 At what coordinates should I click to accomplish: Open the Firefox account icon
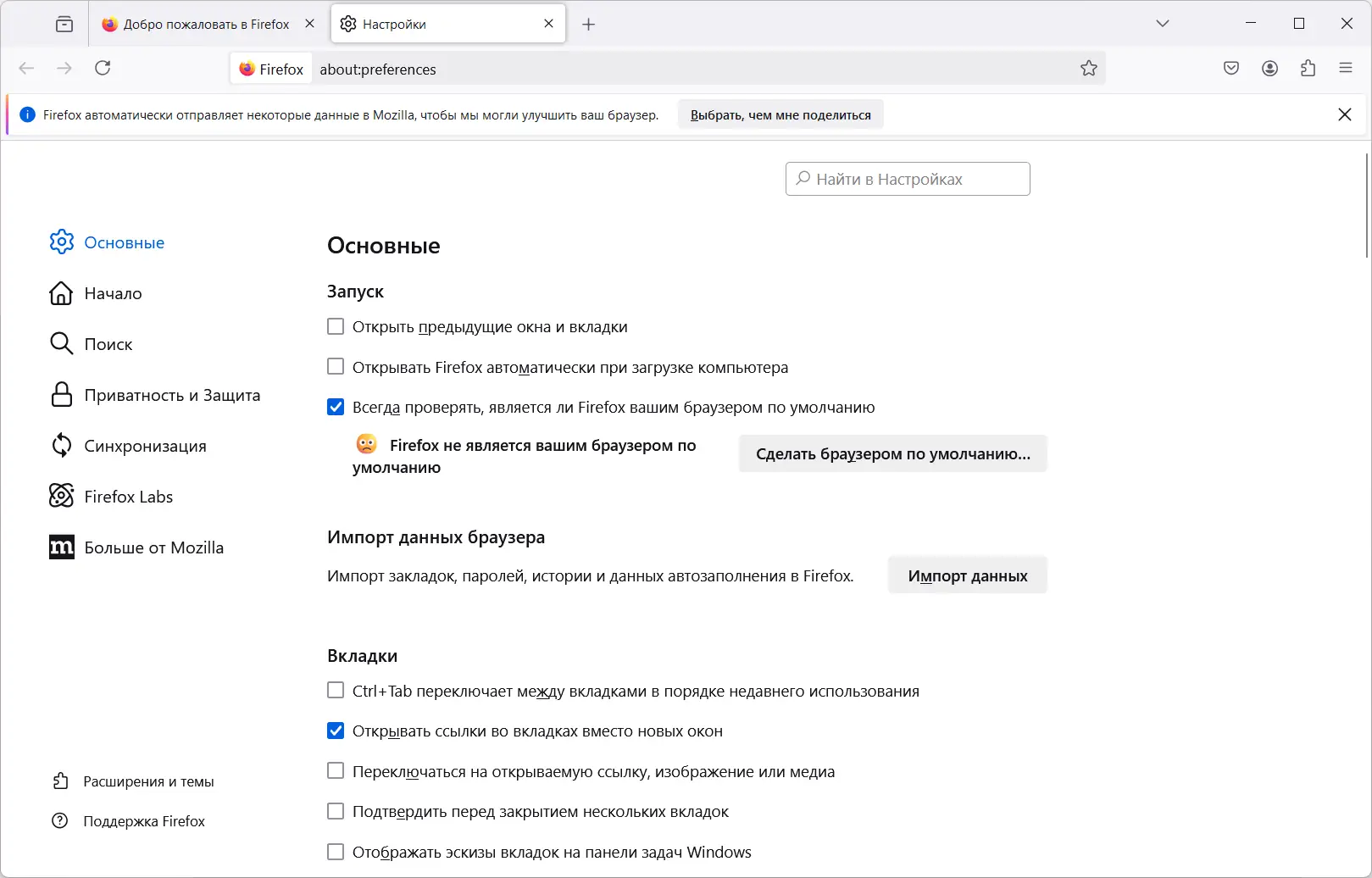coord(1269,69)
